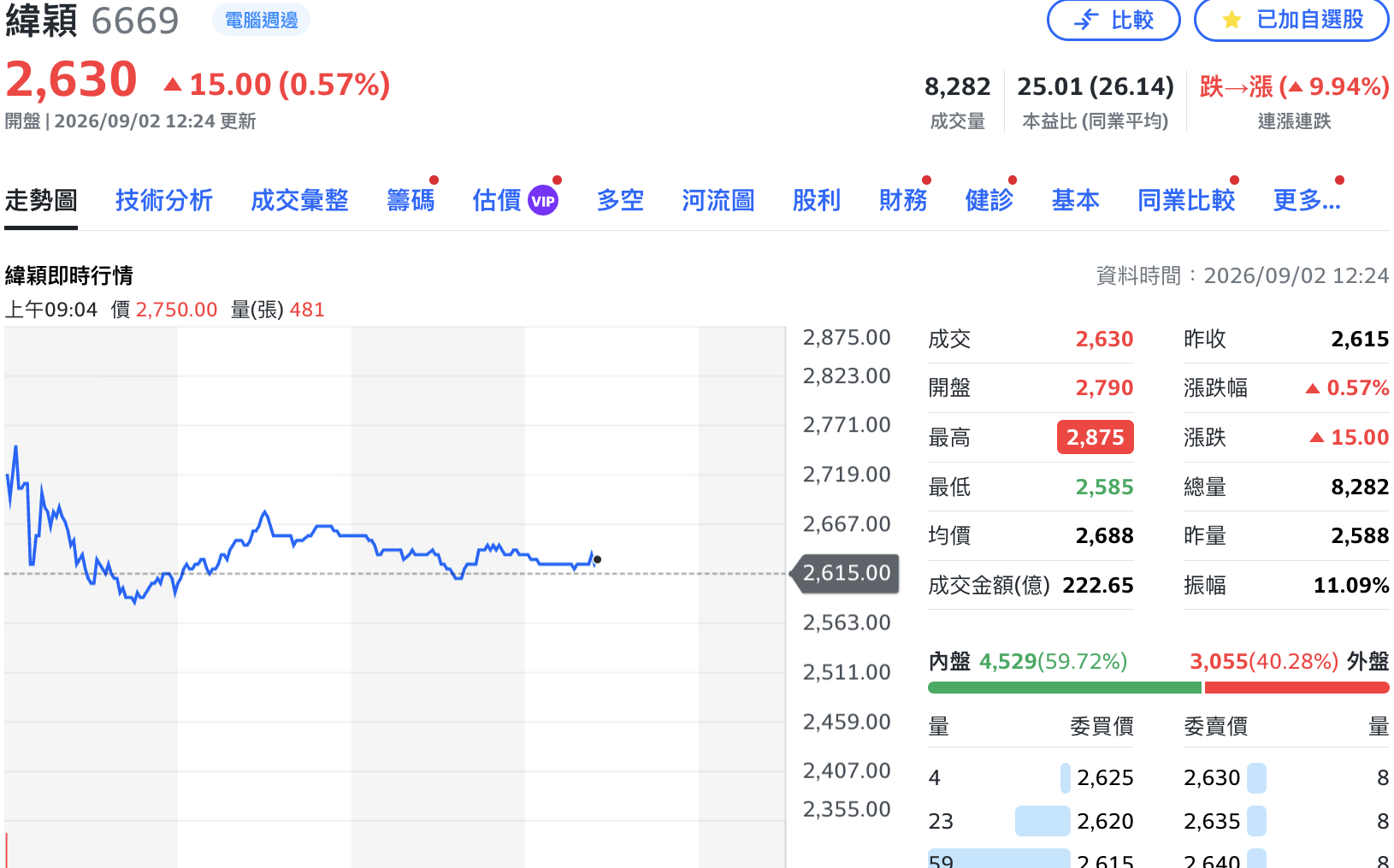Click the stock name 緯穎 6669
The image size is (1394, 868).
(92, 21)
